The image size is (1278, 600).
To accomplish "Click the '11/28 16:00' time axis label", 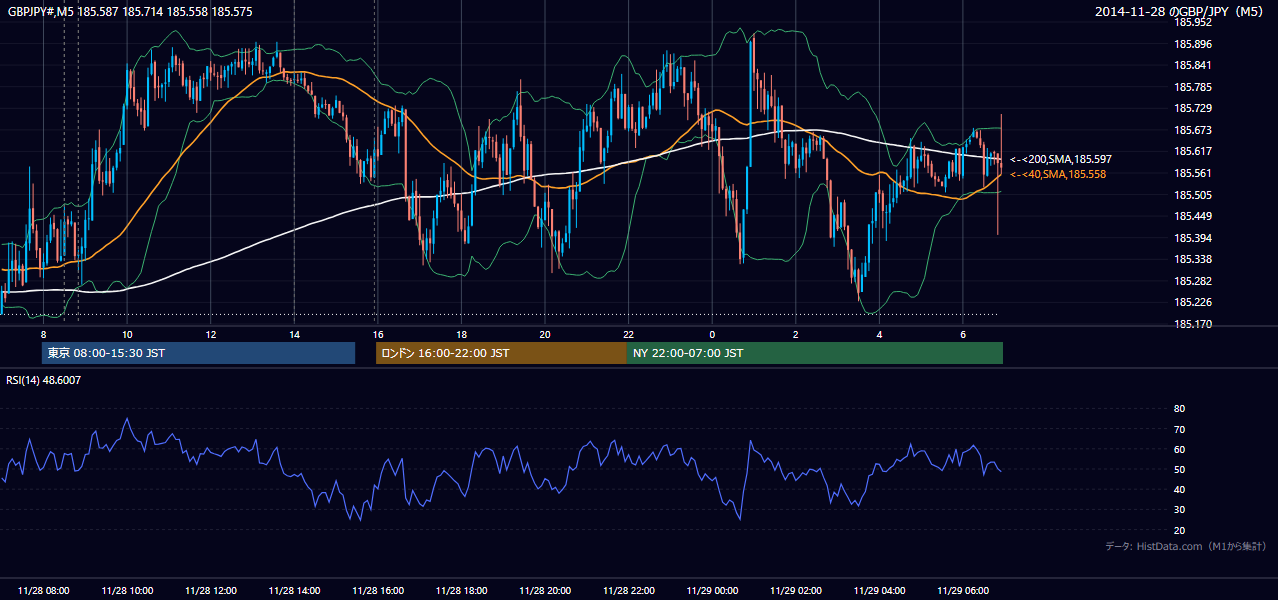I will [377, 591].
